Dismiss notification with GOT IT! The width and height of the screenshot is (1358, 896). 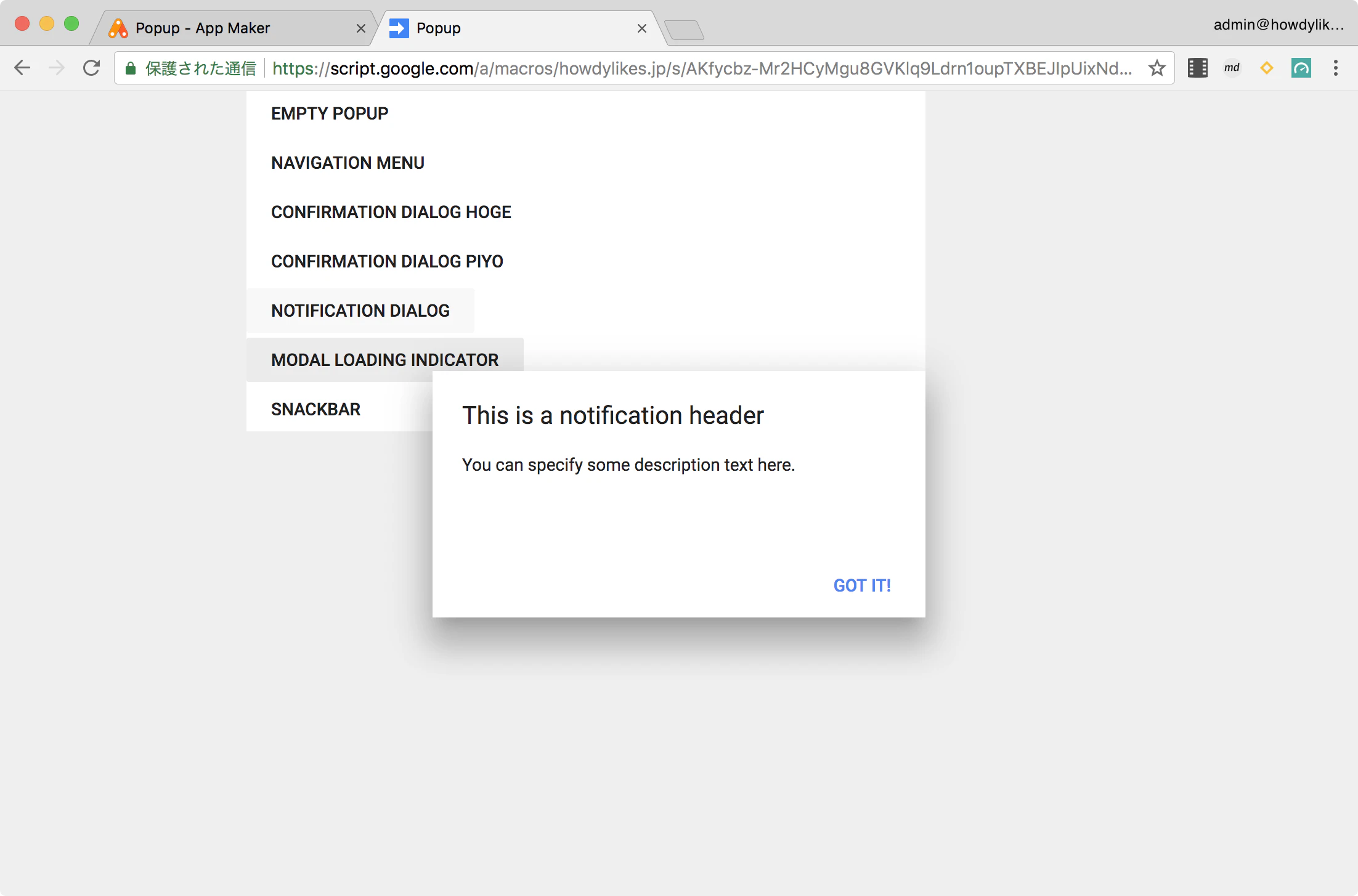(x=862, y=585)
